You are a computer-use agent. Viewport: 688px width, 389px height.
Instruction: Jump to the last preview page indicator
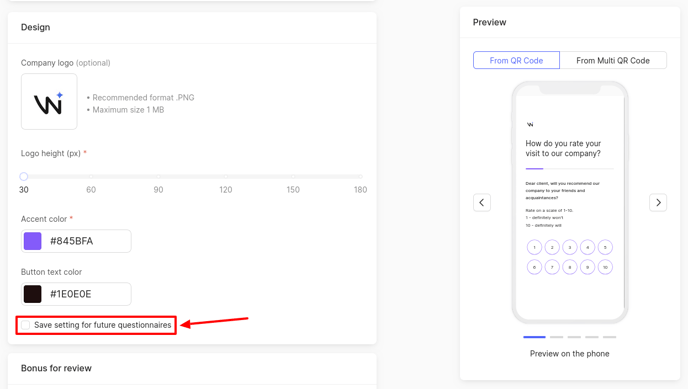609,337
